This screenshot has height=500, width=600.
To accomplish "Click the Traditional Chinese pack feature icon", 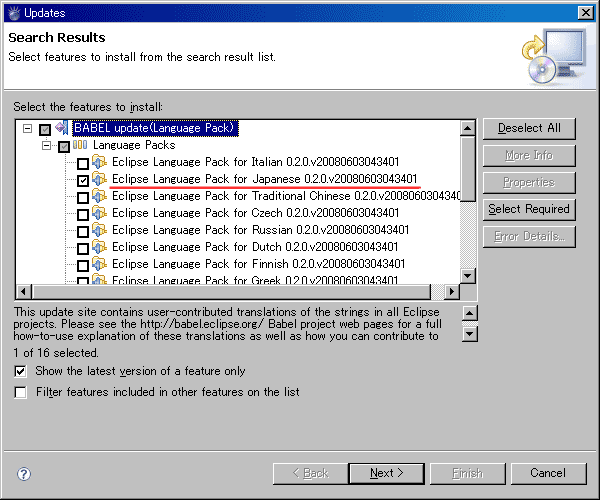I will click(x=99, y=196).
